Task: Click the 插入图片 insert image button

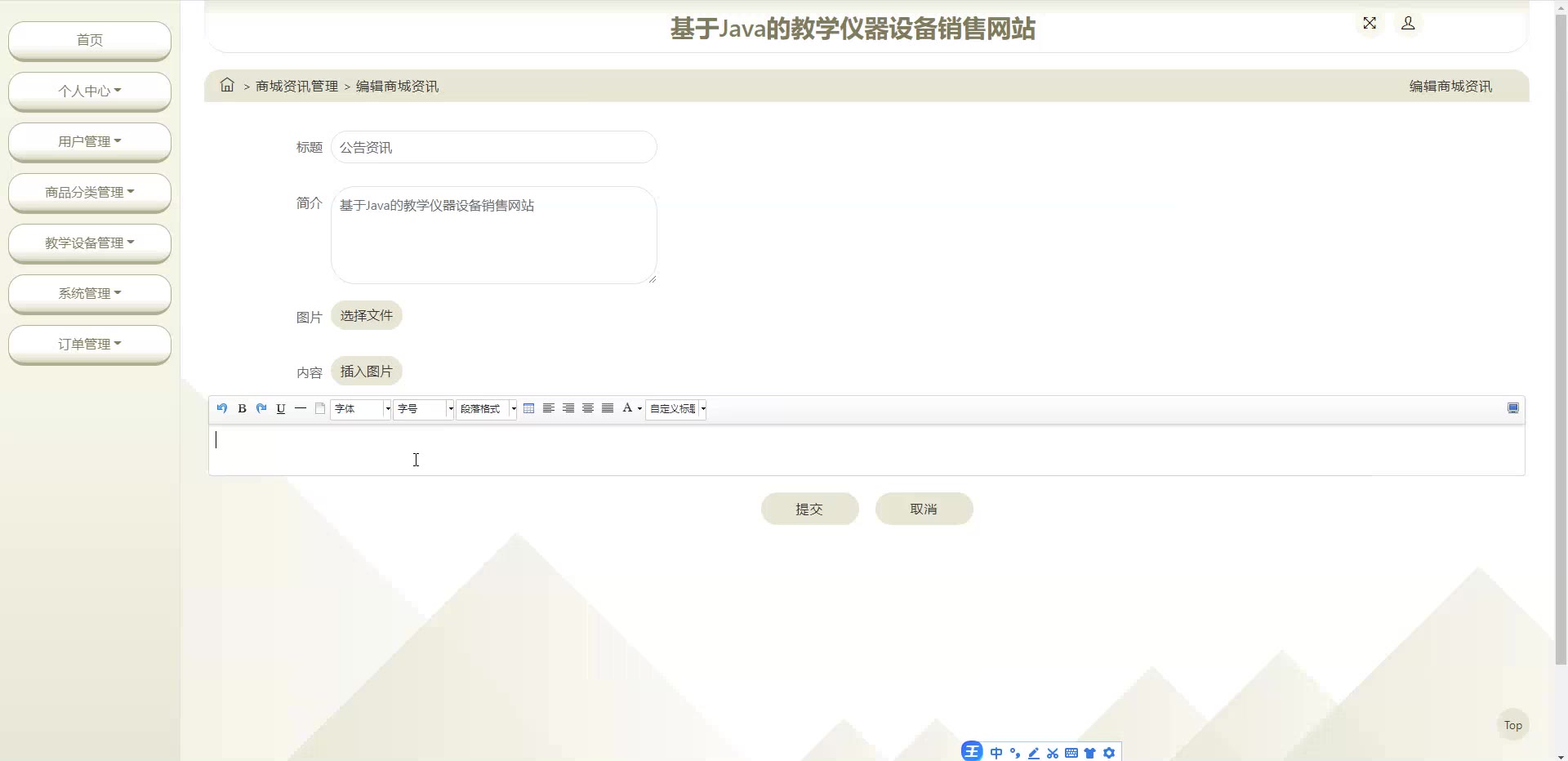Action: [x=367, y=371]
